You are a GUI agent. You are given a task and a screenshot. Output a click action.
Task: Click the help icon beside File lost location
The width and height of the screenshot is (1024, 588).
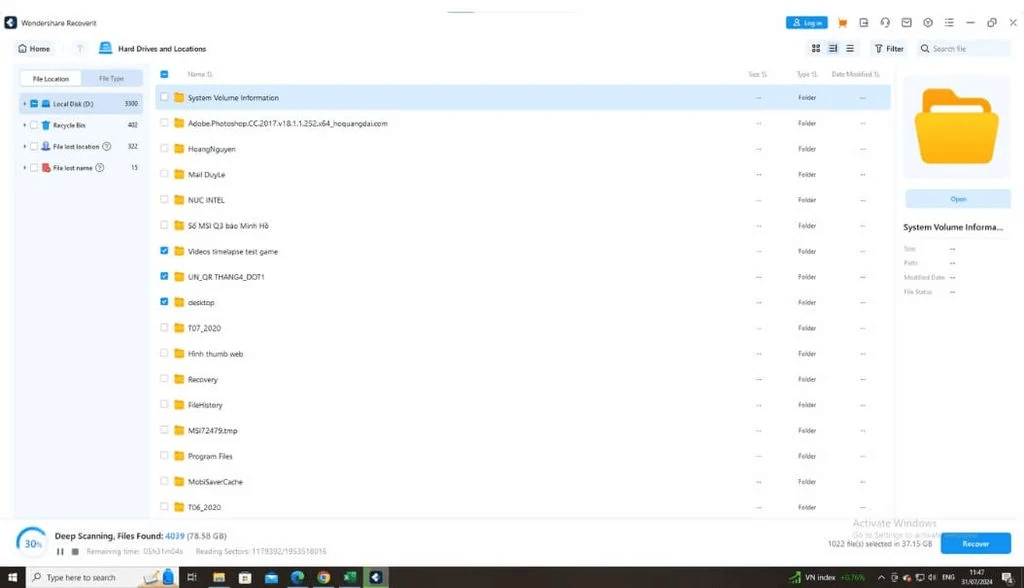pyautogui.click(x=106, y=146)
